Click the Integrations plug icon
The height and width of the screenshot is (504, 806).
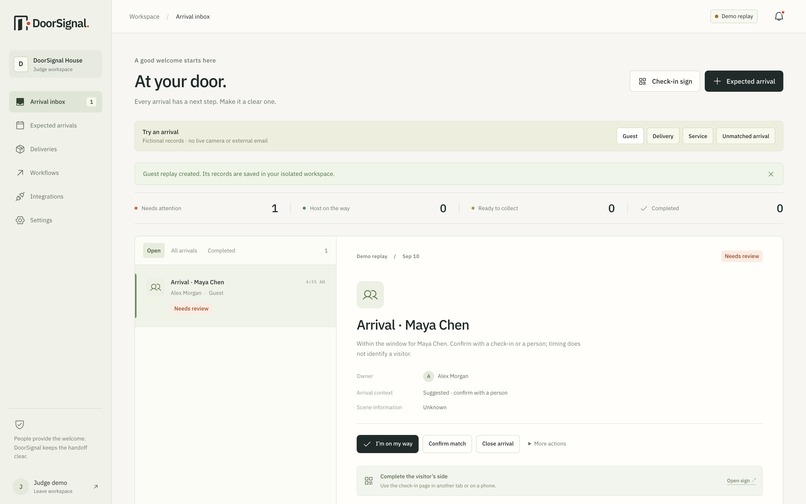tap(20, 196)
